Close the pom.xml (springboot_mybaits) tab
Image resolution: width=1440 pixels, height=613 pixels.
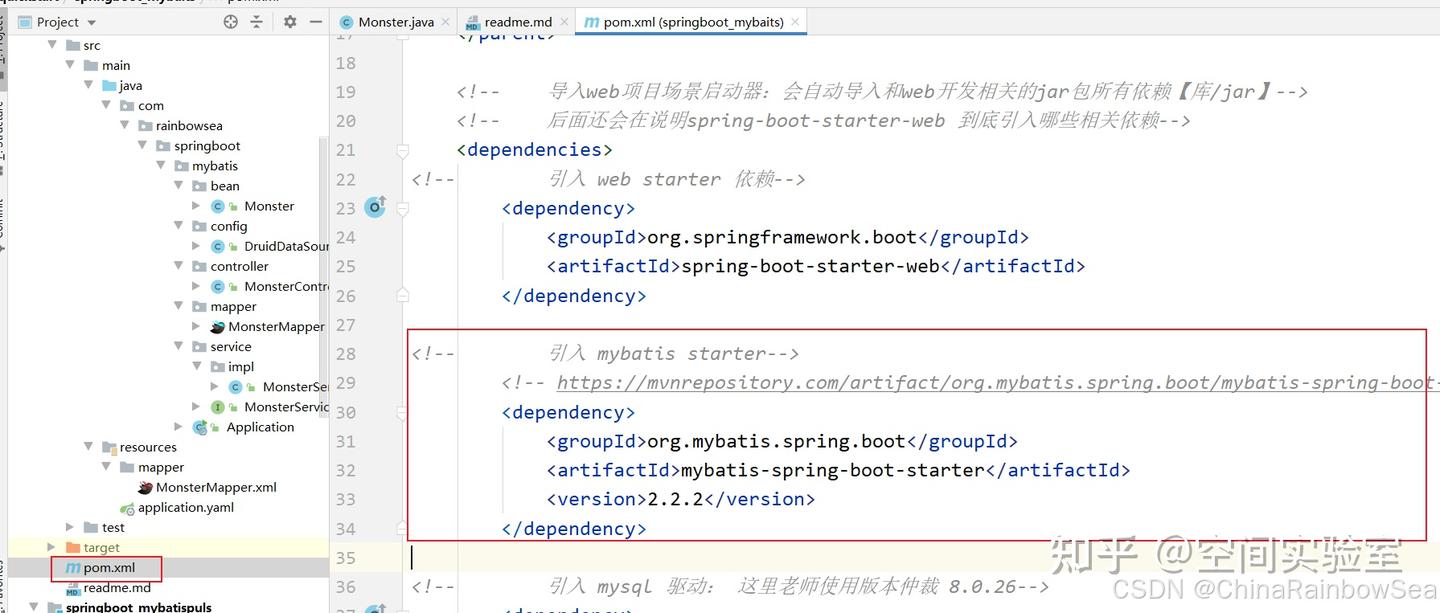coord(796,19)
